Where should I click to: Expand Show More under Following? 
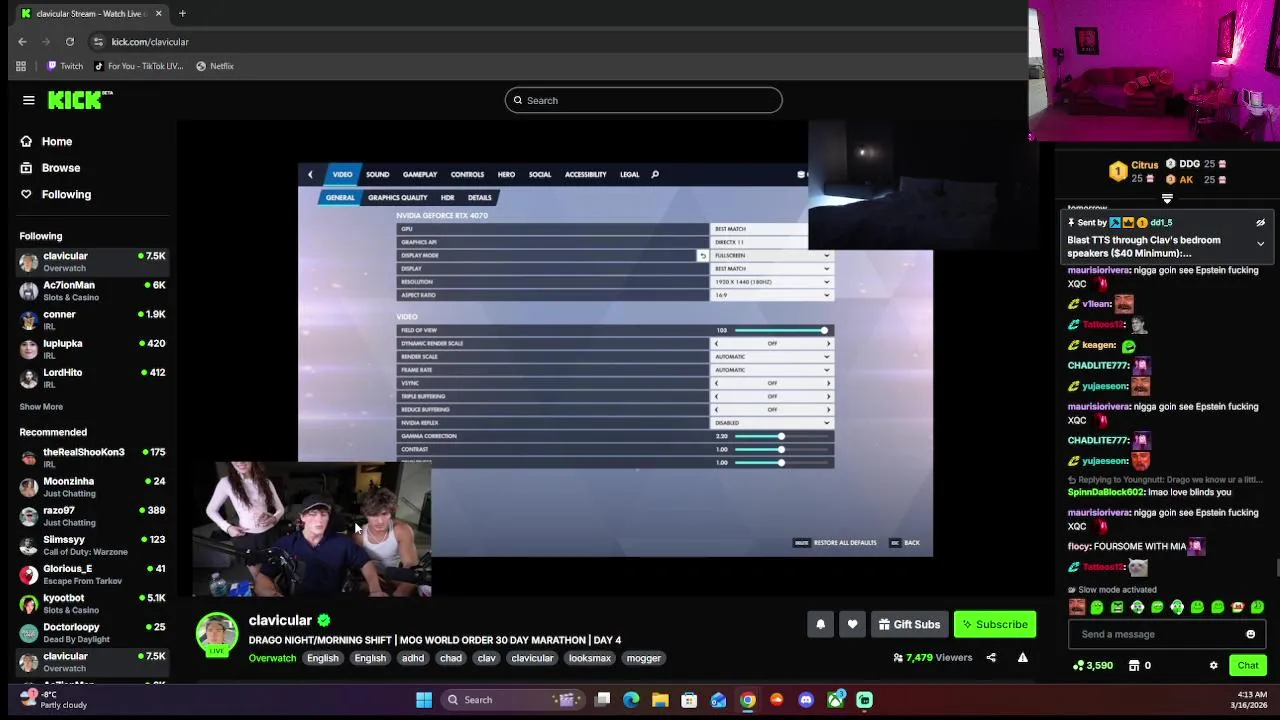[41, 407]
